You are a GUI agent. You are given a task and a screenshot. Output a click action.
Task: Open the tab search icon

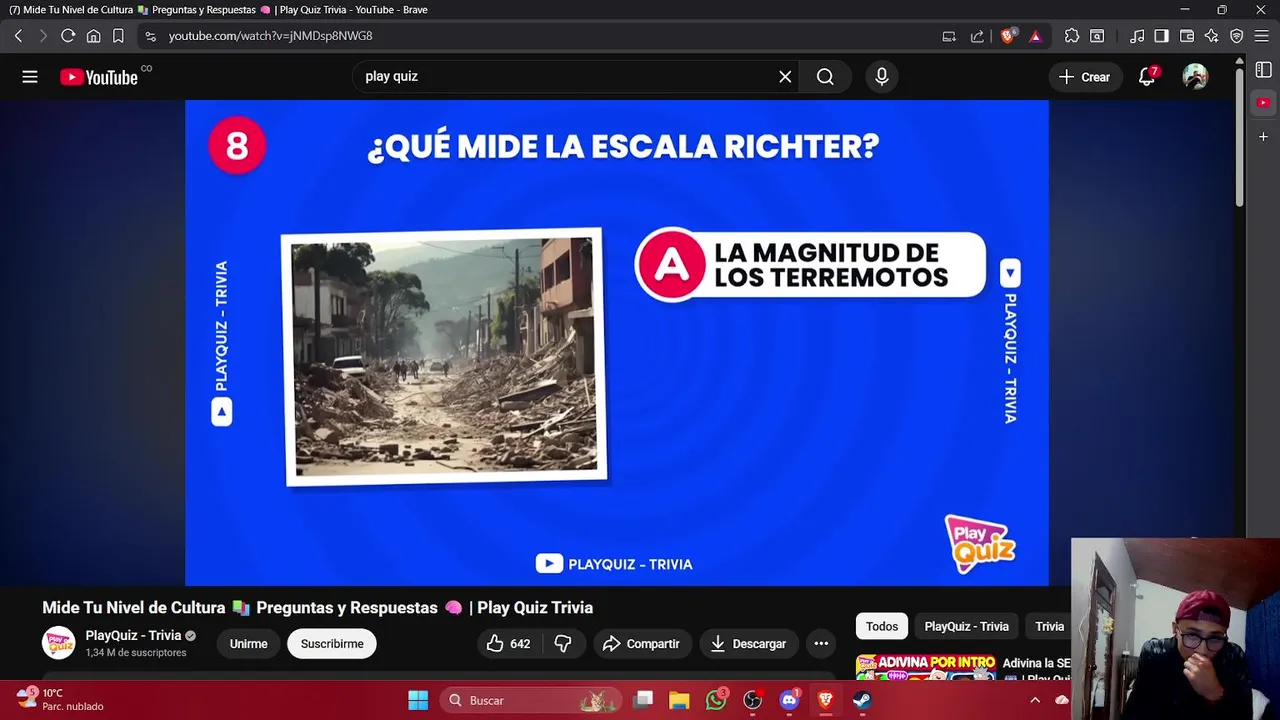(x=1097, y=36)
